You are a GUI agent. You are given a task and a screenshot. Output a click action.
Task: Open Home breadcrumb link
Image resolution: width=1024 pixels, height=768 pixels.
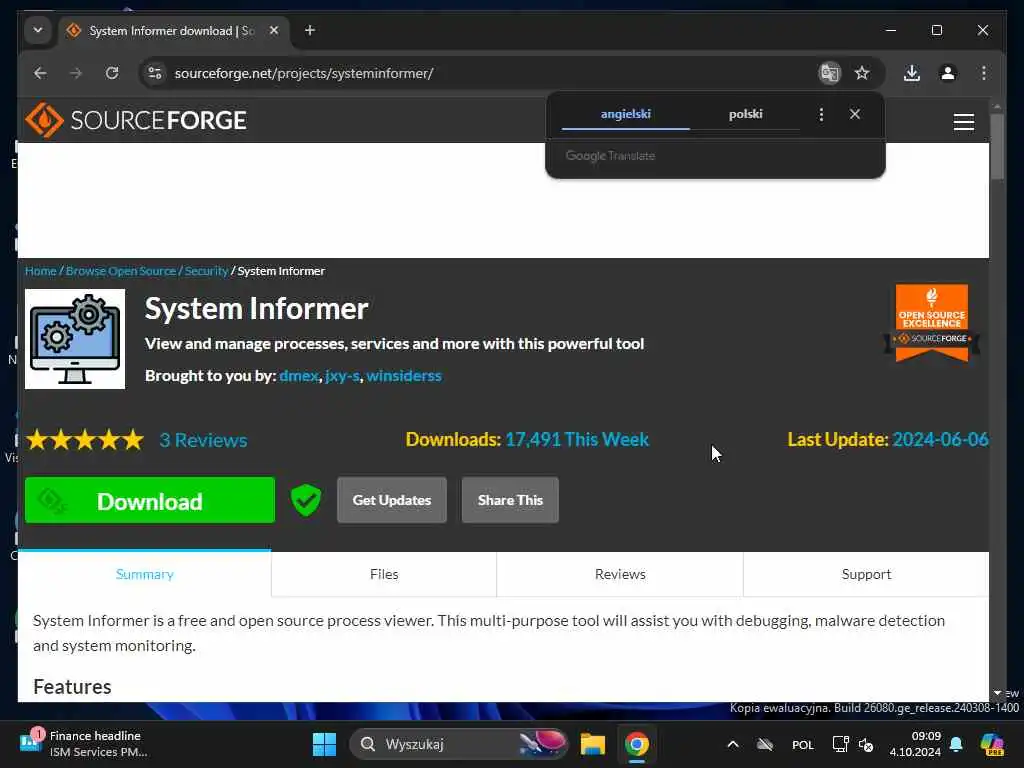[x=40, y=271]
